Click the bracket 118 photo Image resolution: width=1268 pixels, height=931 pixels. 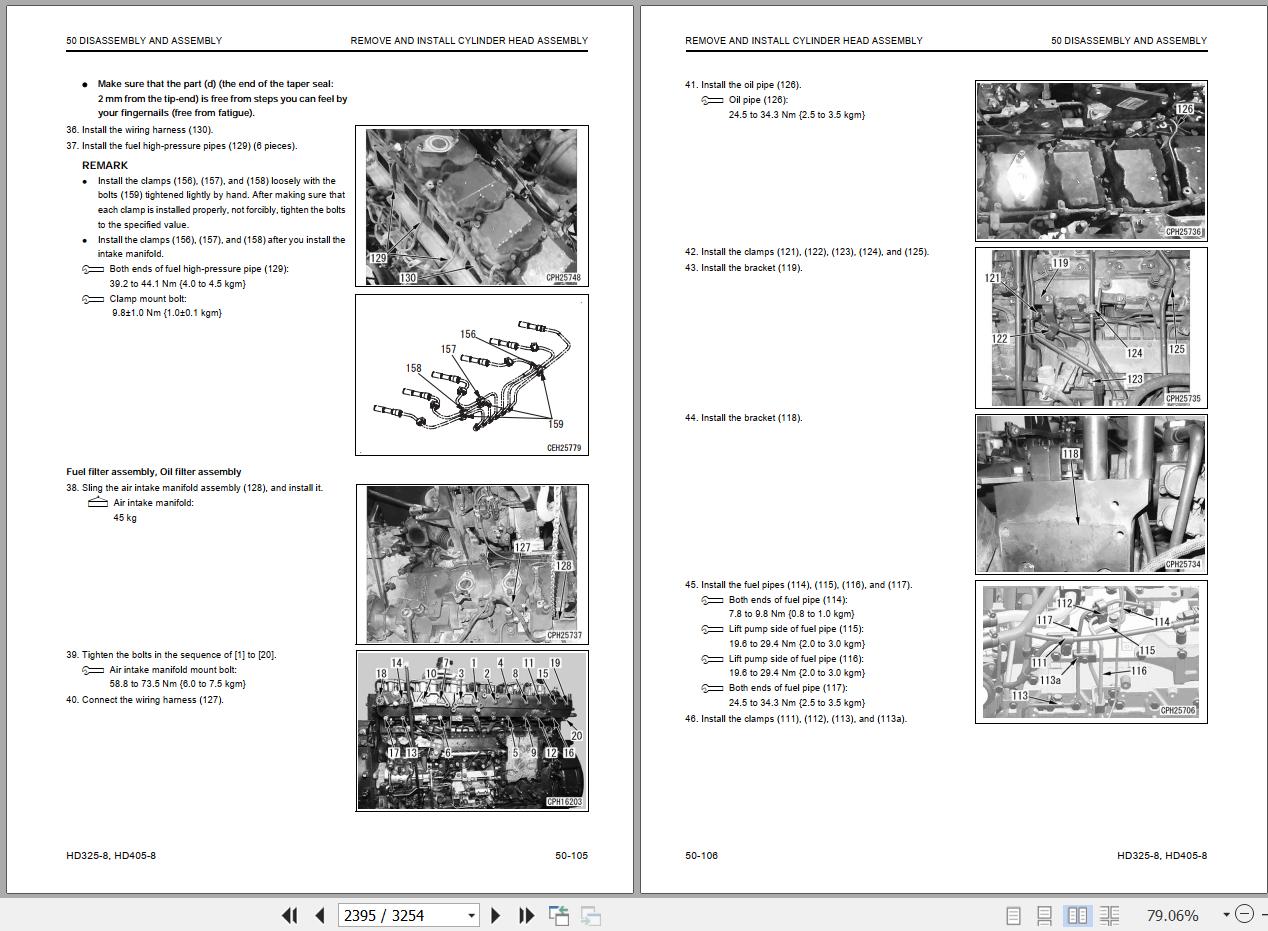[x=1091, y=494]
